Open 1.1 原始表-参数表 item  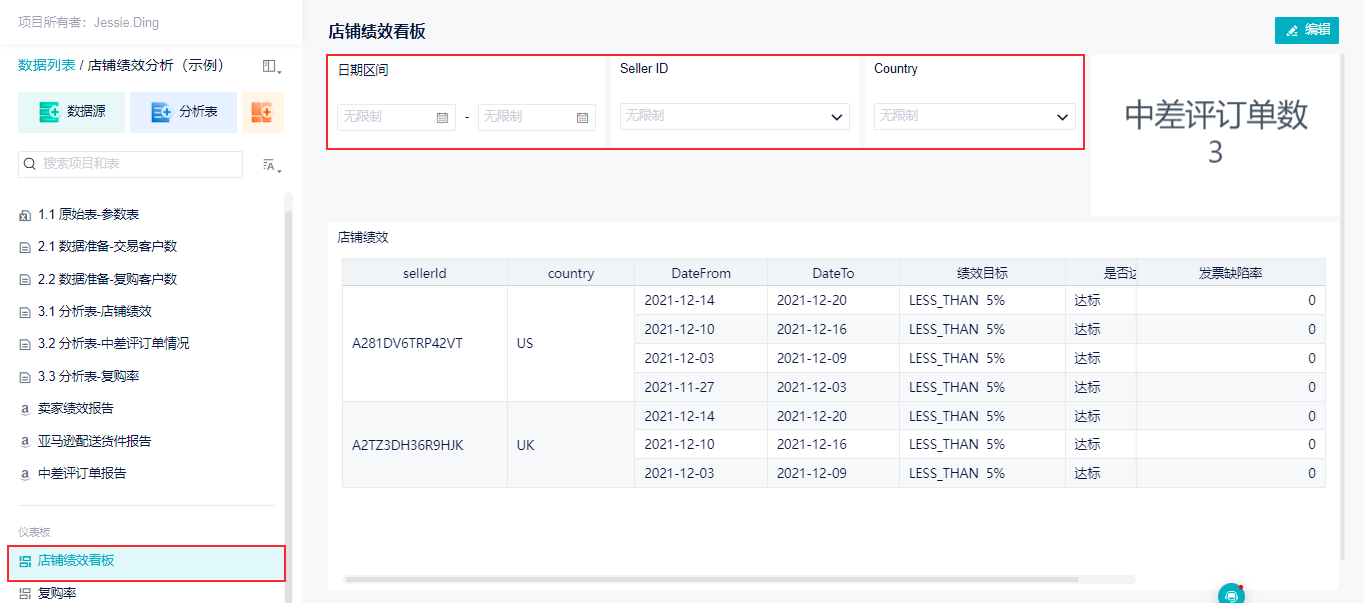(x=88, y=215)
